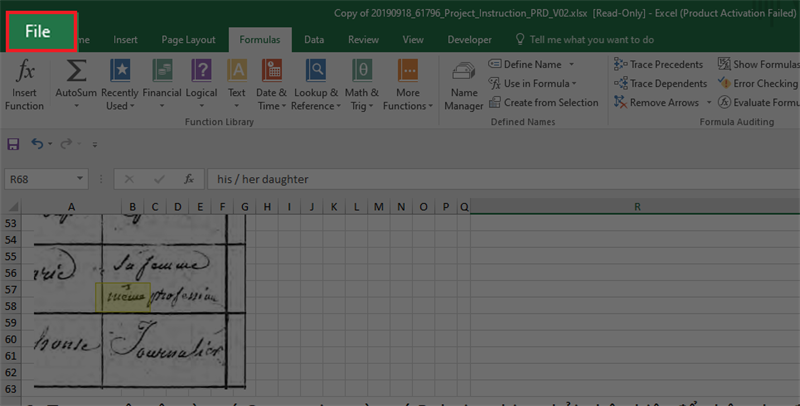Open the Name Manager
This screenshot has height=406, width=800.
pyautogui.click(x=464, y=86)
